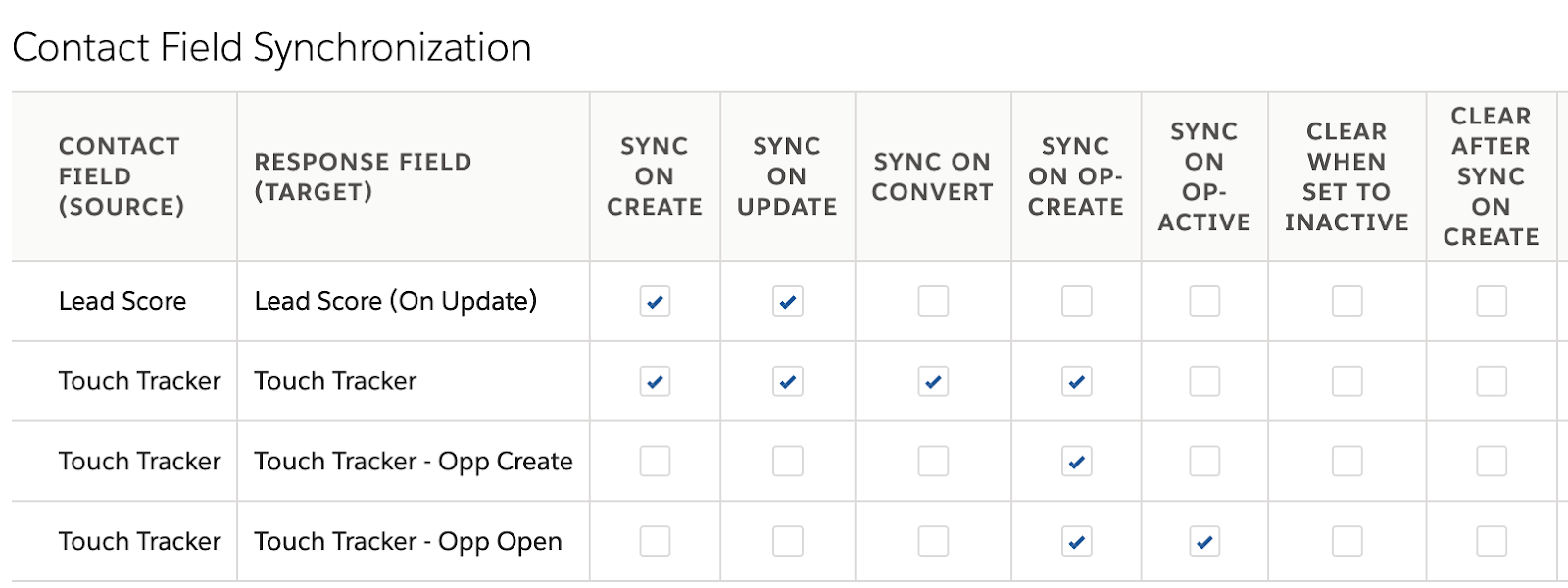1568x588 pixels.
Task: Uncheck Sync On Create for Lead Score
Action: [655, 301]
